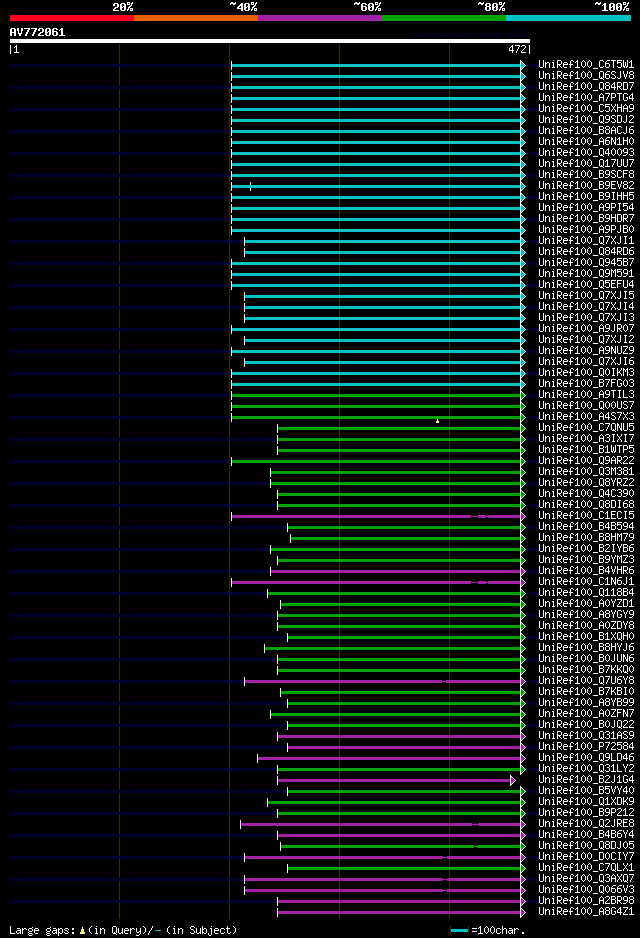
Task: Click the UniRef100_B8HYJ6 entry
Action: 586,647
